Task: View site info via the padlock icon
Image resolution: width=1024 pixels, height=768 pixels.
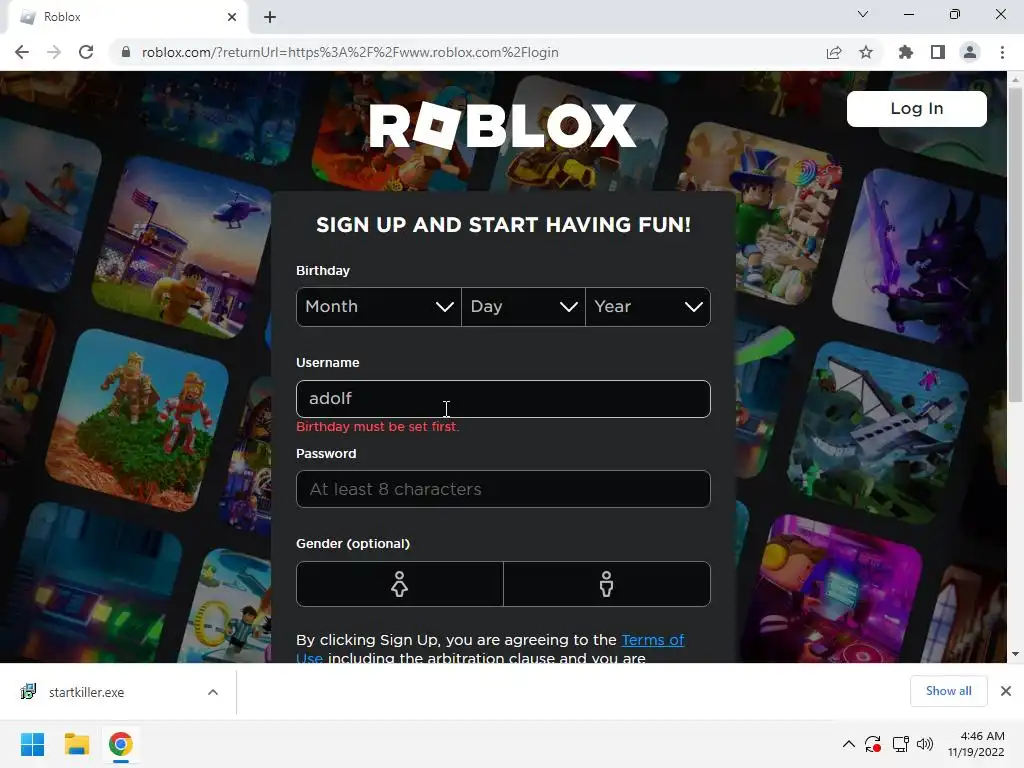Action: (x=125, y=52)
